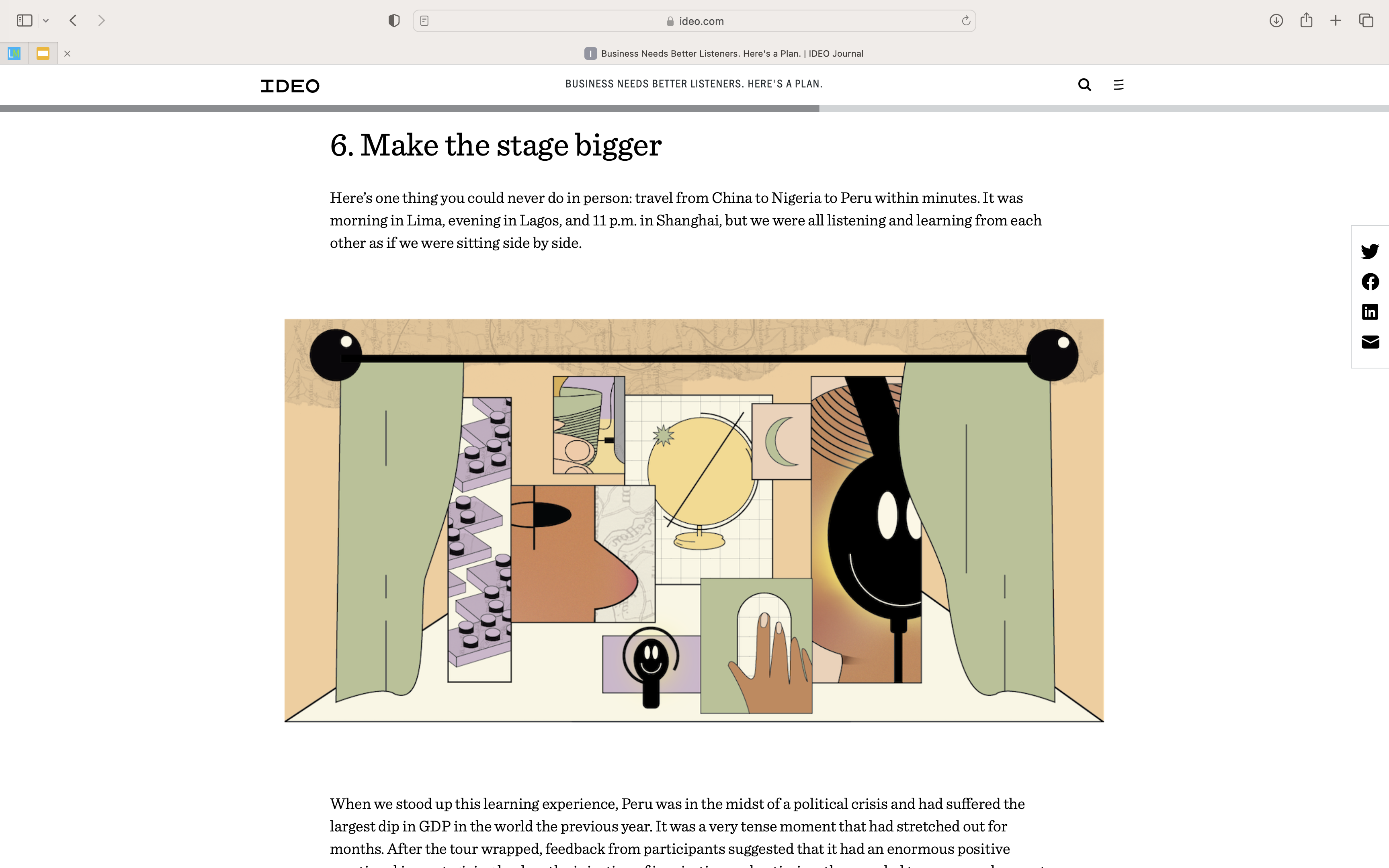Open Safari downloads list
This screenshot has width=1389, height=868.
(1276, 21)
